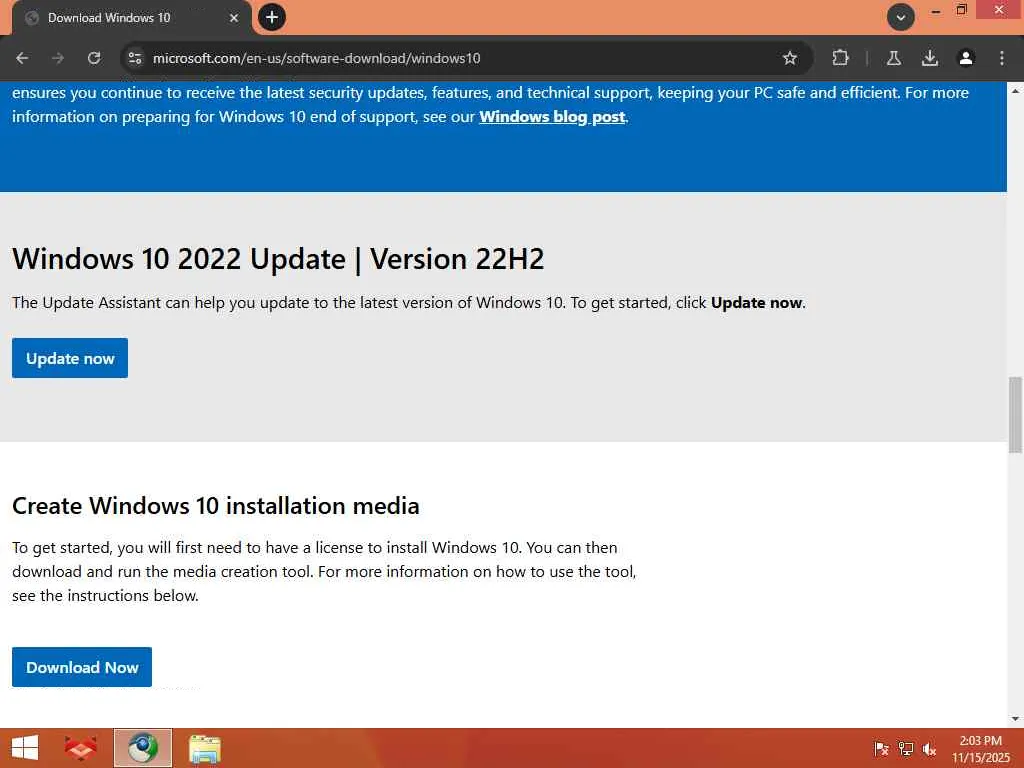Screen dimensions: 1024x768
Task: Click the scrollbar up arrow
Action: pyautogui.click(x=1015, y=91)
